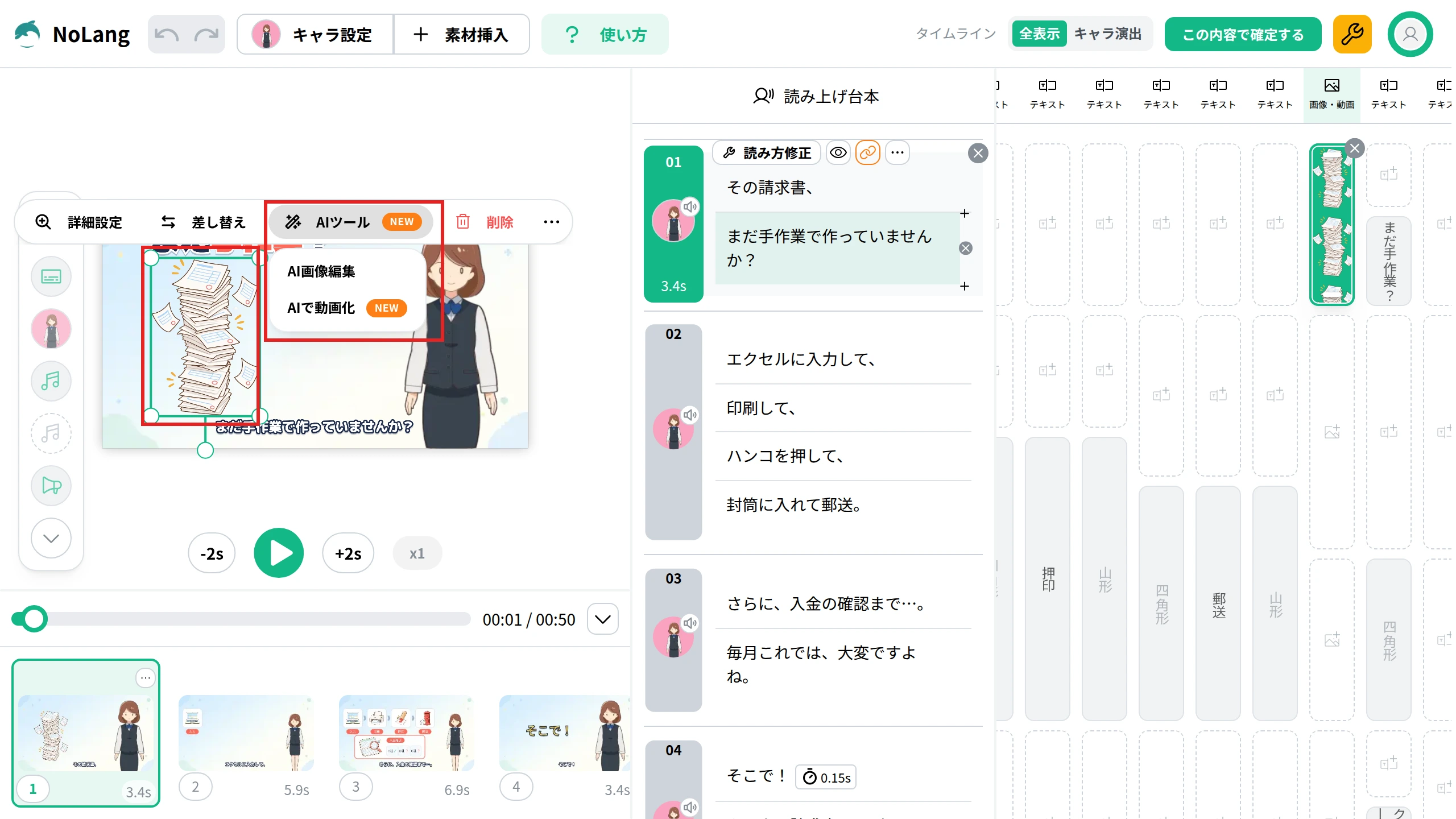
Task: Choose AIで動画化 from the menu
Action: tap(347, 308)
